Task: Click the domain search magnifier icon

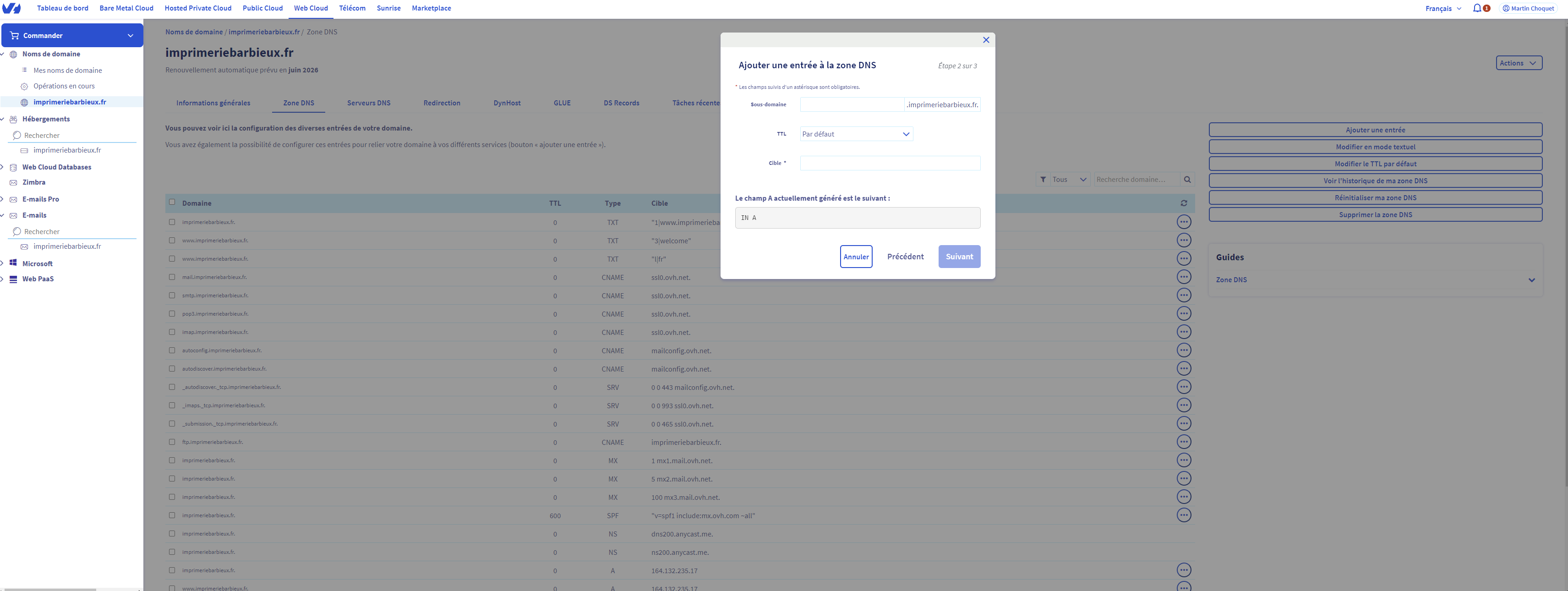Action: pos(1187,180)
